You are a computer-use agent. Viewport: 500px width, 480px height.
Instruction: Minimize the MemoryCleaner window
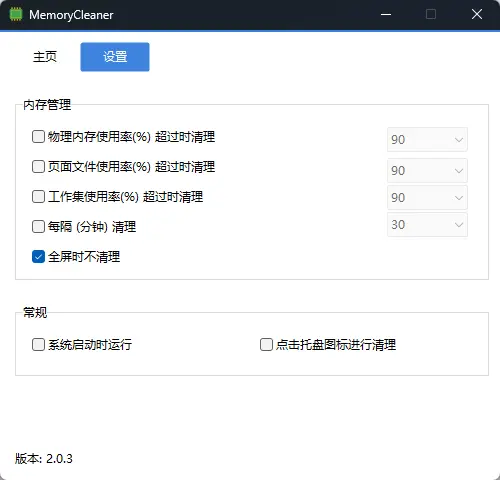(x=386, y=15)
